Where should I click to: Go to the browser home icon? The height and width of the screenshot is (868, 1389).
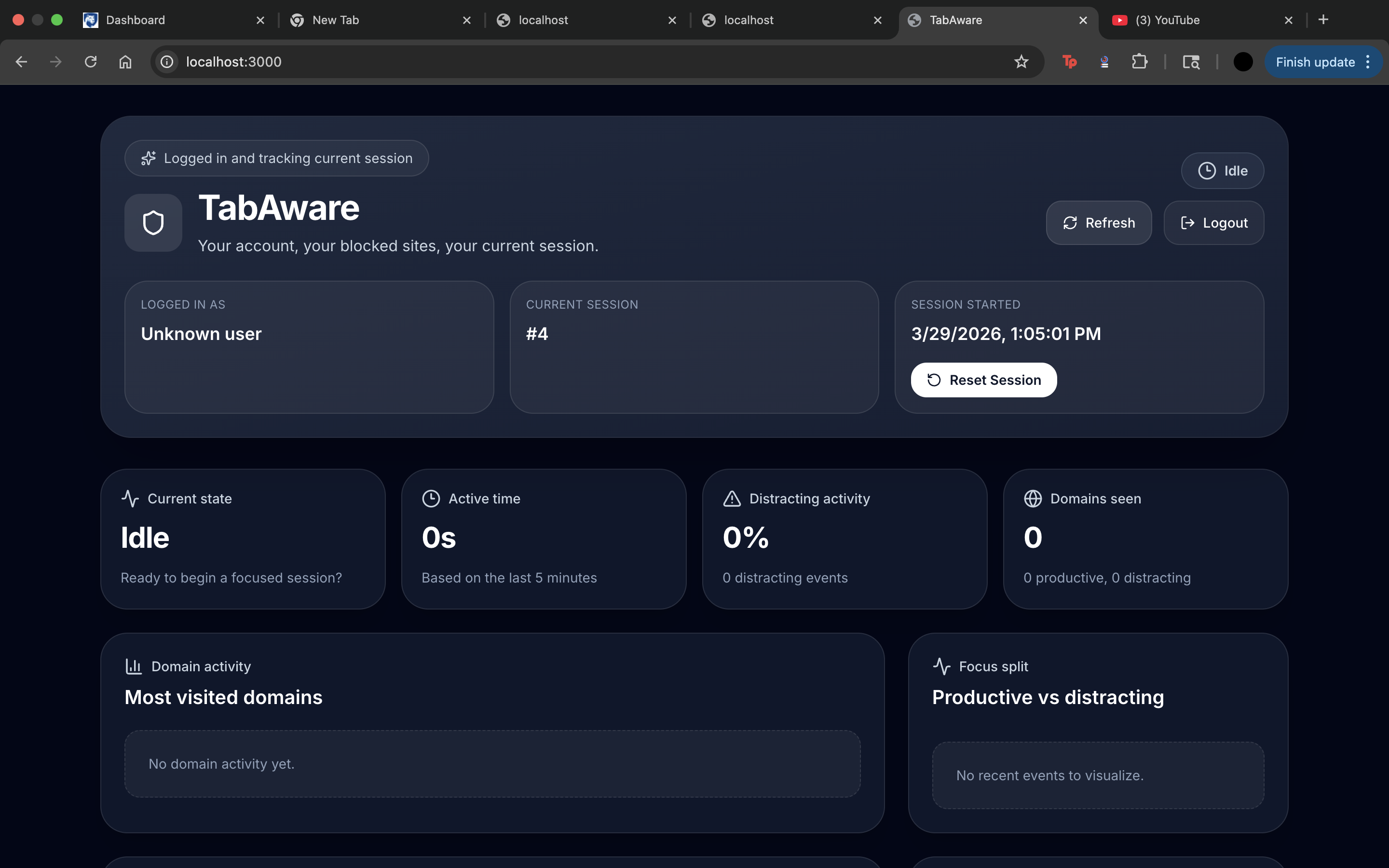click(x=125, y=62)
